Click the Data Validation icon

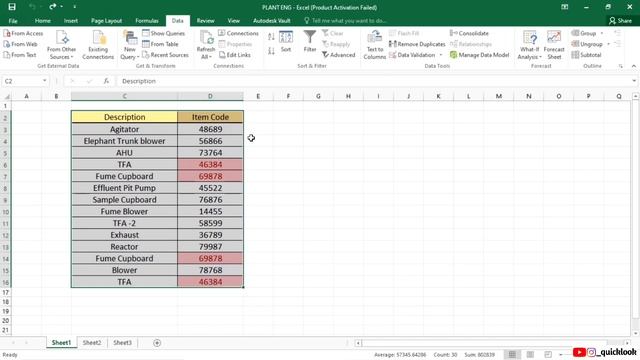(393, 55)
